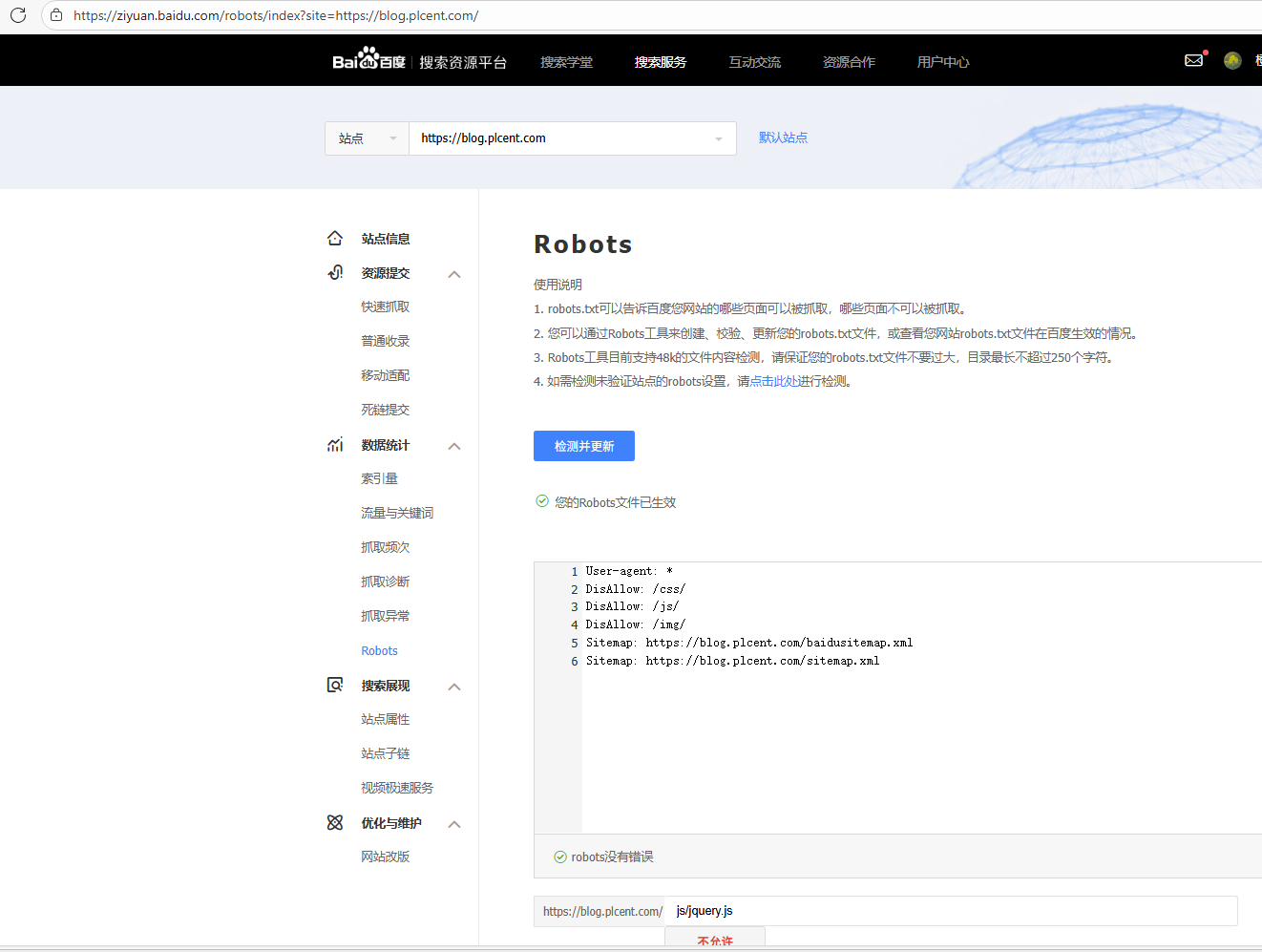
Task: Click the Baidu logo in header
Action: [x=368, y=60]
